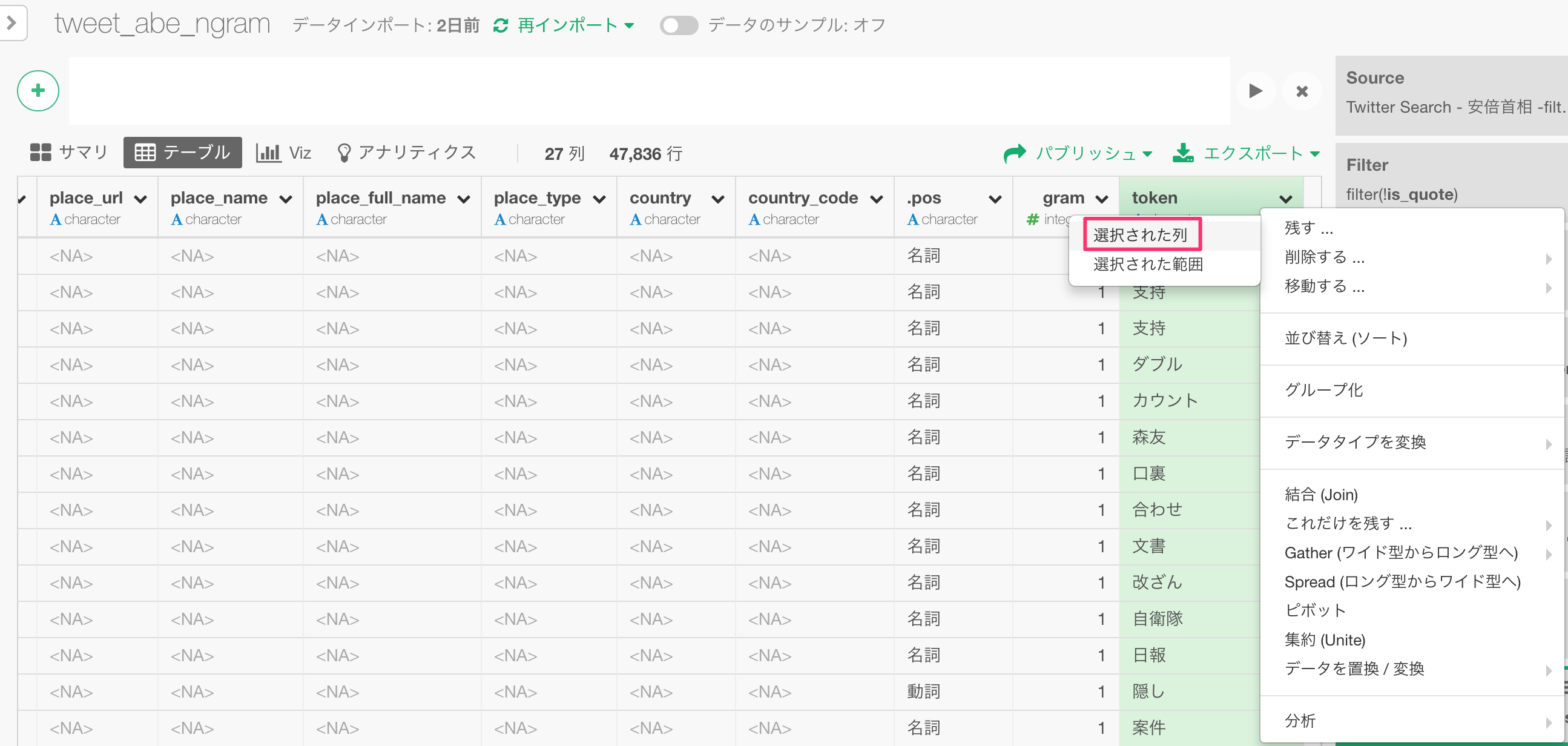
Task: Click inside the command input field
Action: point(648,91)
